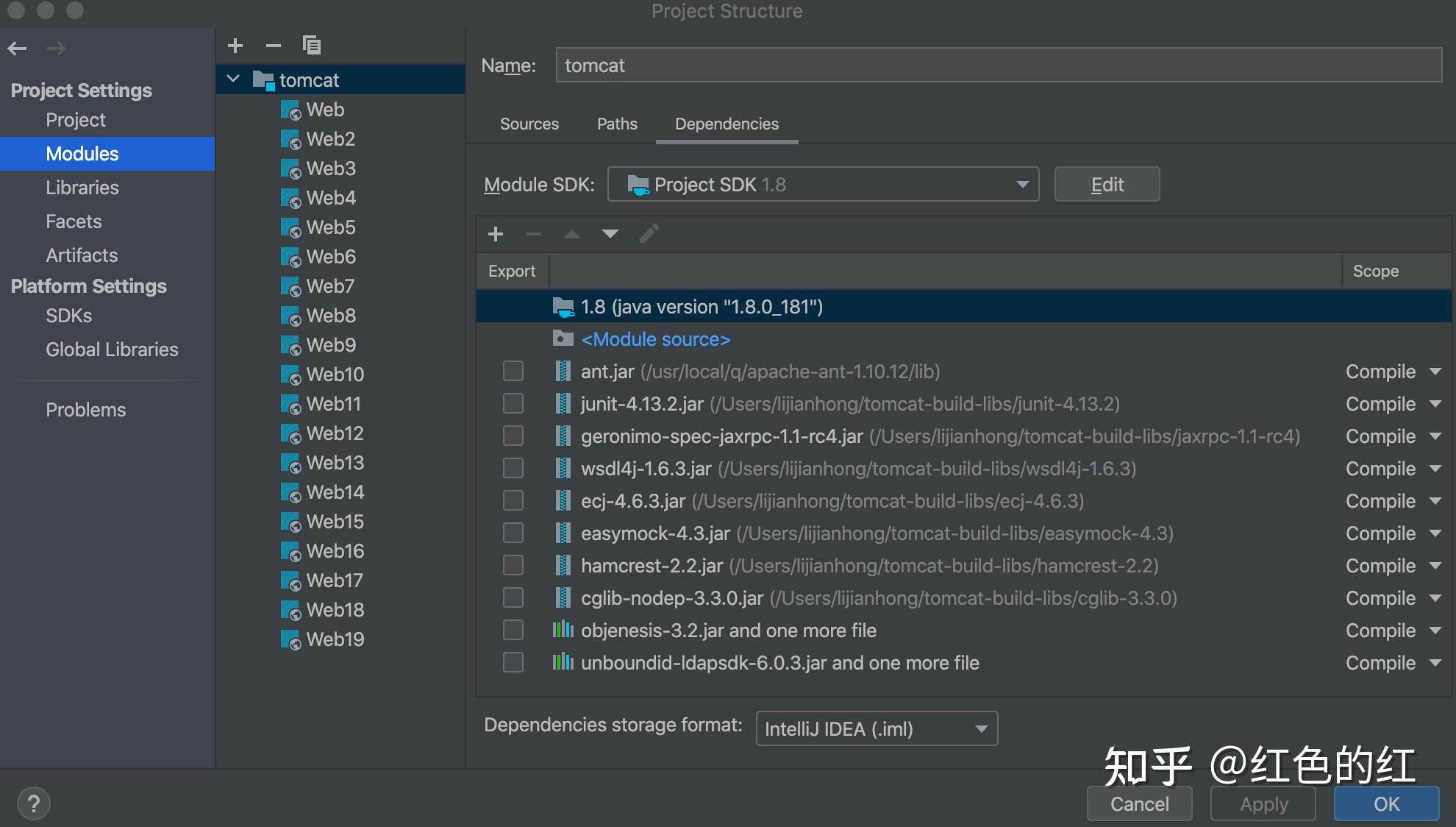The image size is (1456, 827).
Task: Click the Export column header
Action: coord(512,271)
